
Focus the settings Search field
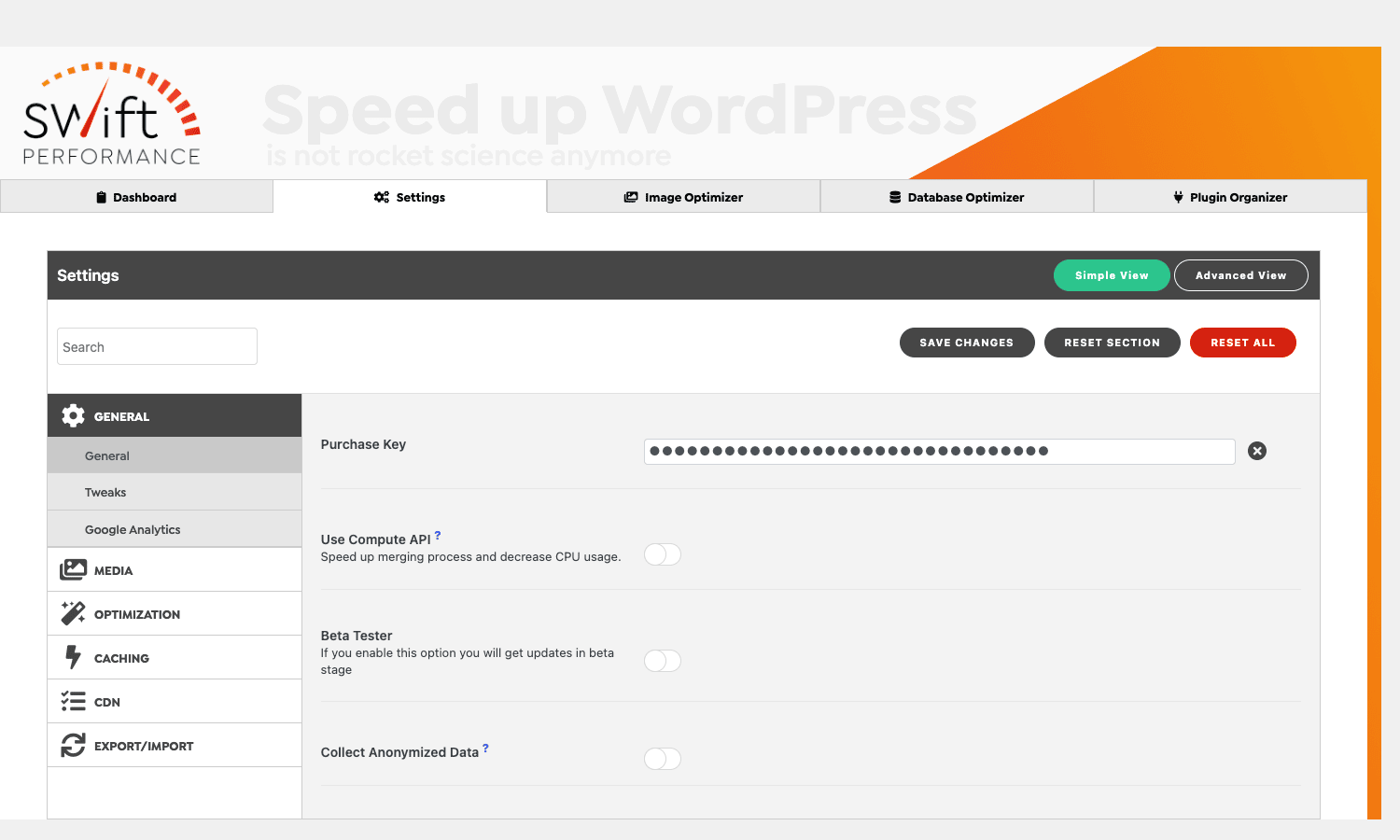point(157,346)
